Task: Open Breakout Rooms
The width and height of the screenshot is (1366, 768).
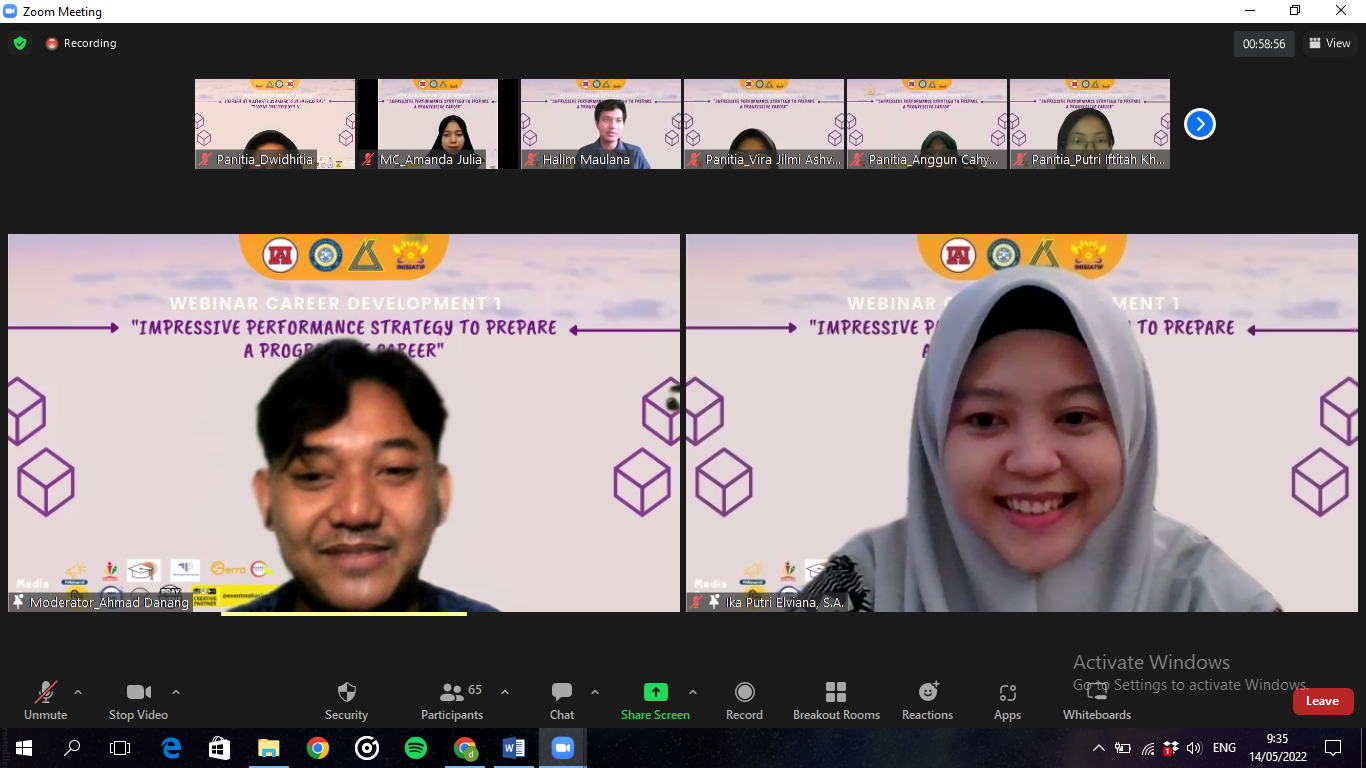Action: point(836,700)
